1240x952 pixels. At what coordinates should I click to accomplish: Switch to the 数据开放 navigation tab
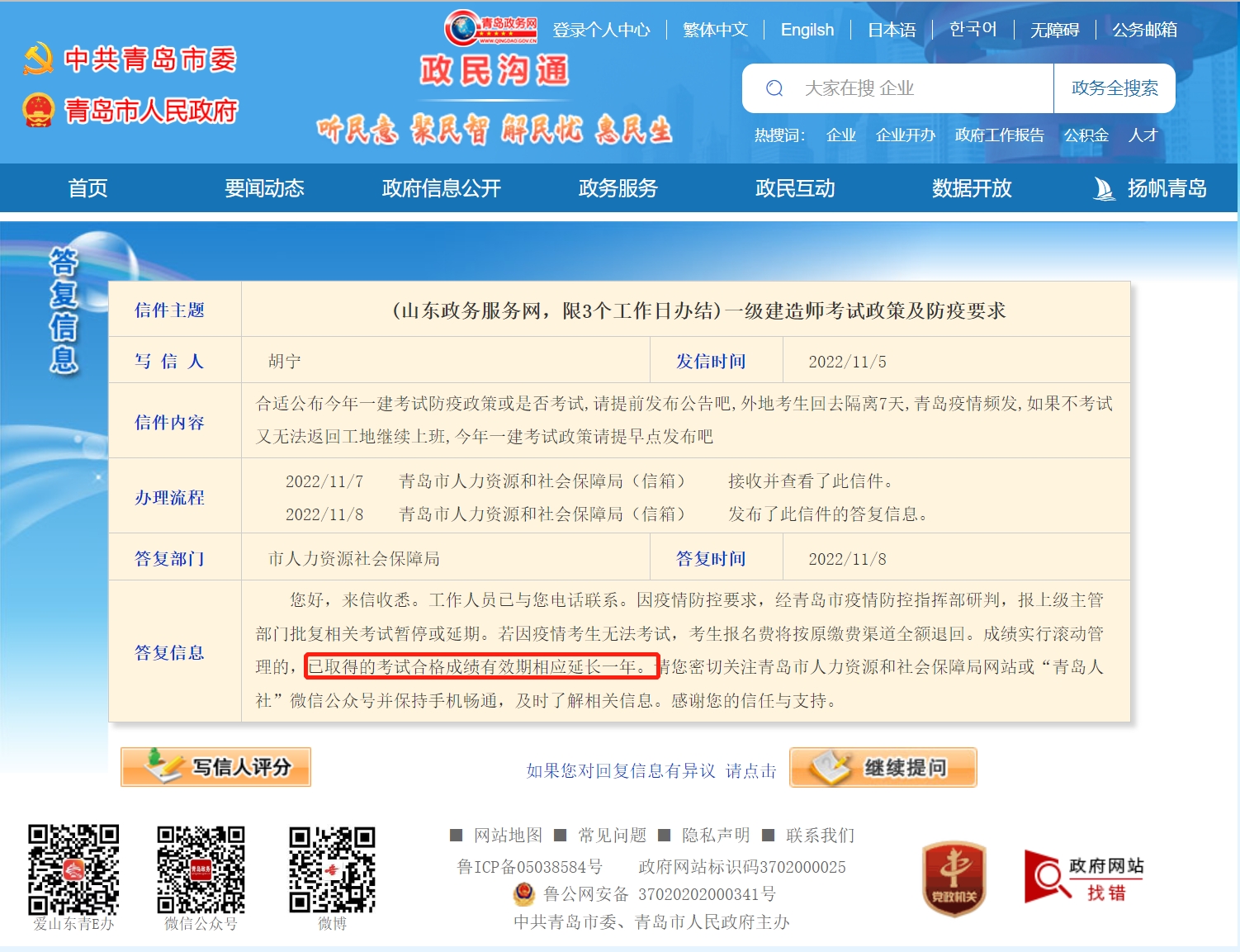coord(972,188)
